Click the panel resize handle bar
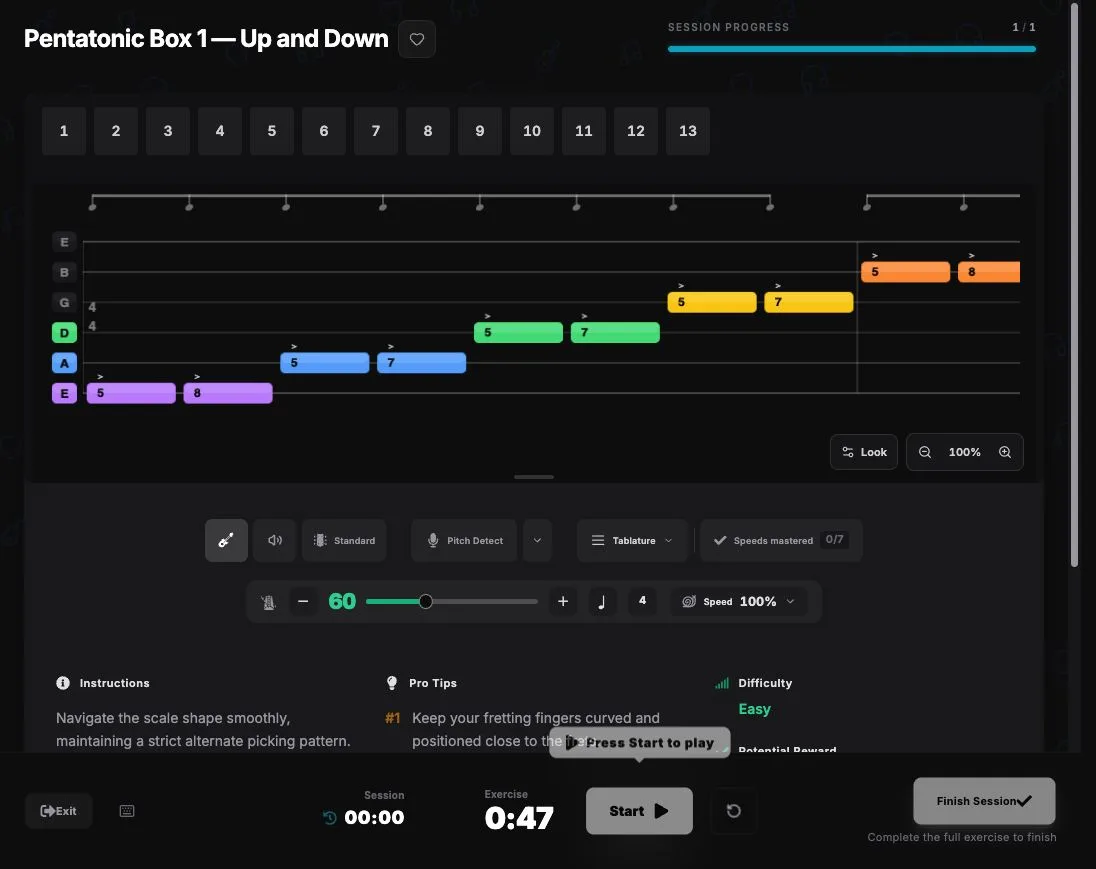Viewport: 1096px width, 869px height. 534,477
